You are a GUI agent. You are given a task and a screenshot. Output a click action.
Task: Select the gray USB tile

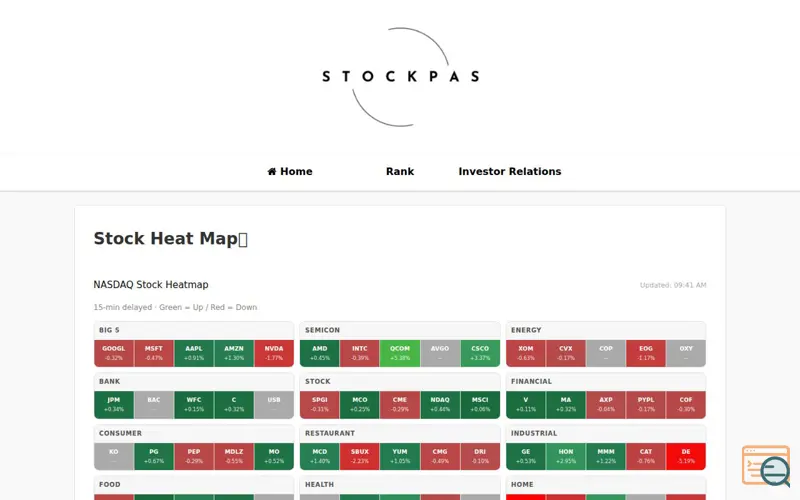[274, 405]
